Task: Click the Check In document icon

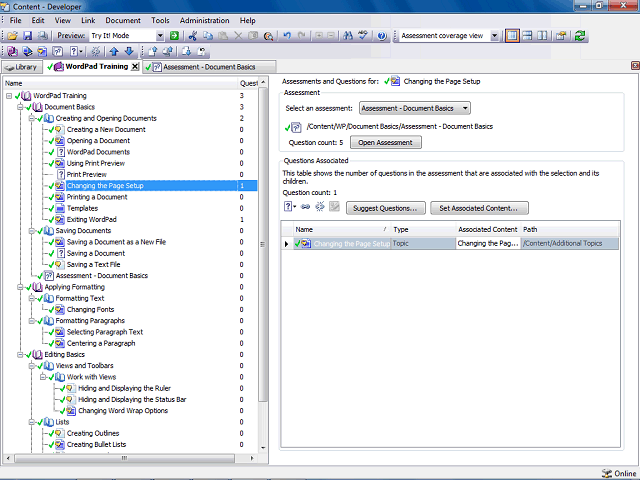Action: coord(153,51)
